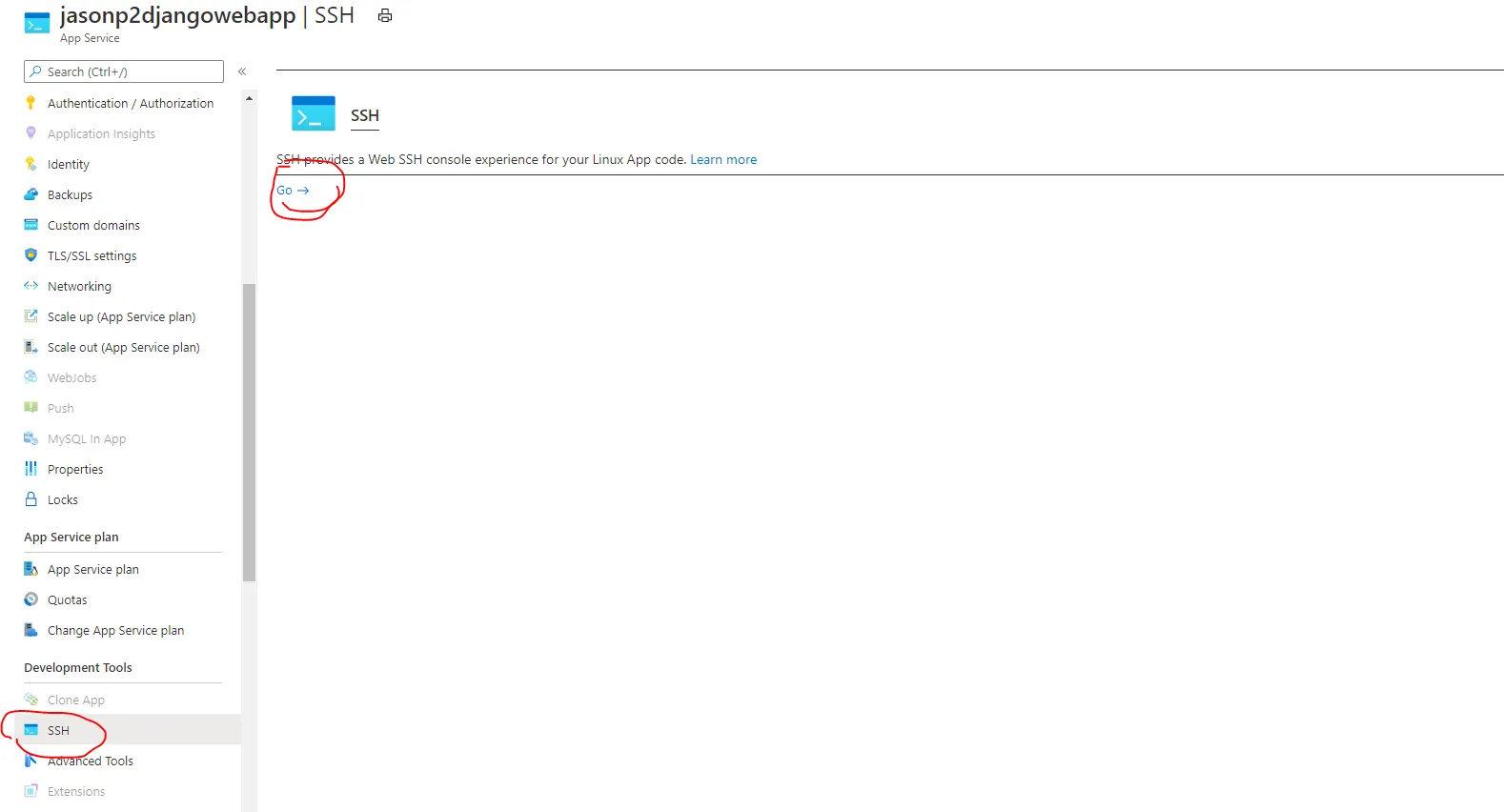View Quotas for the app
This screenshot has width=1504, height=812.
(68, 599)
